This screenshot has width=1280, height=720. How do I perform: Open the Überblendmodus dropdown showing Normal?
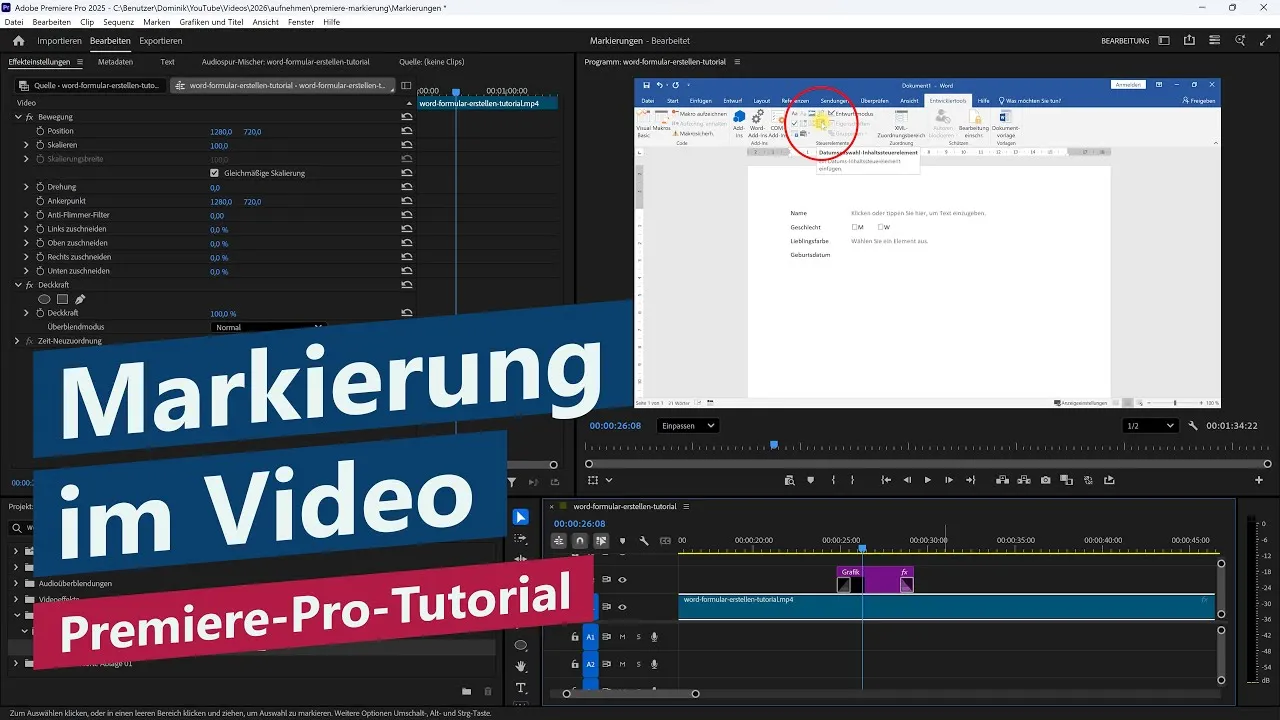268,327
